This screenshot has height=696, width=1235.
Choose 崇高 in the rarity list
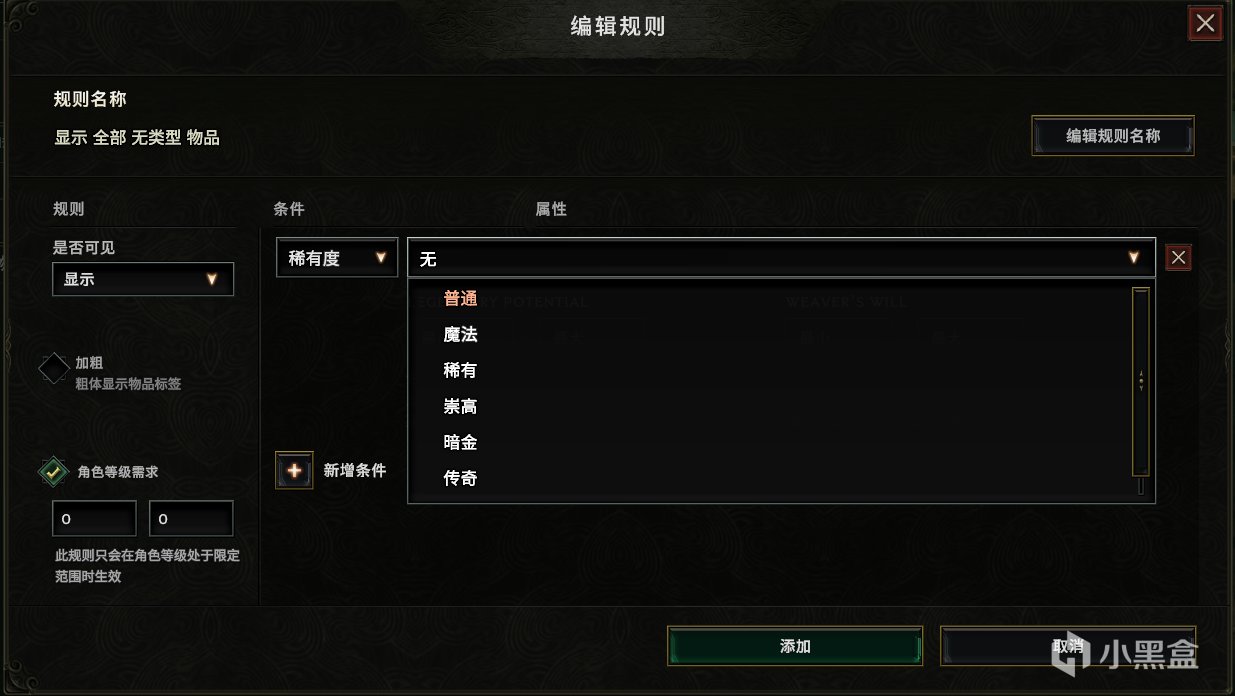coord(460,407)
